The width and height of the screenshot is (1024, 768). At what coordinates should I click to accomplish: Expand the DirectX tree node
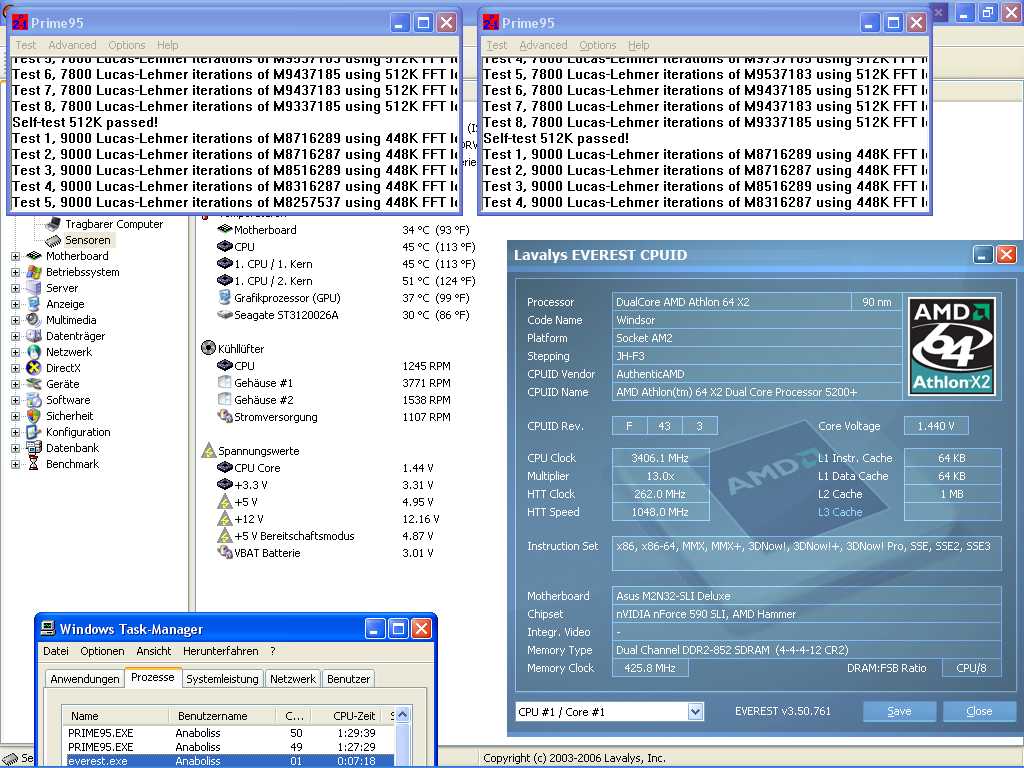tap(16, 368)
